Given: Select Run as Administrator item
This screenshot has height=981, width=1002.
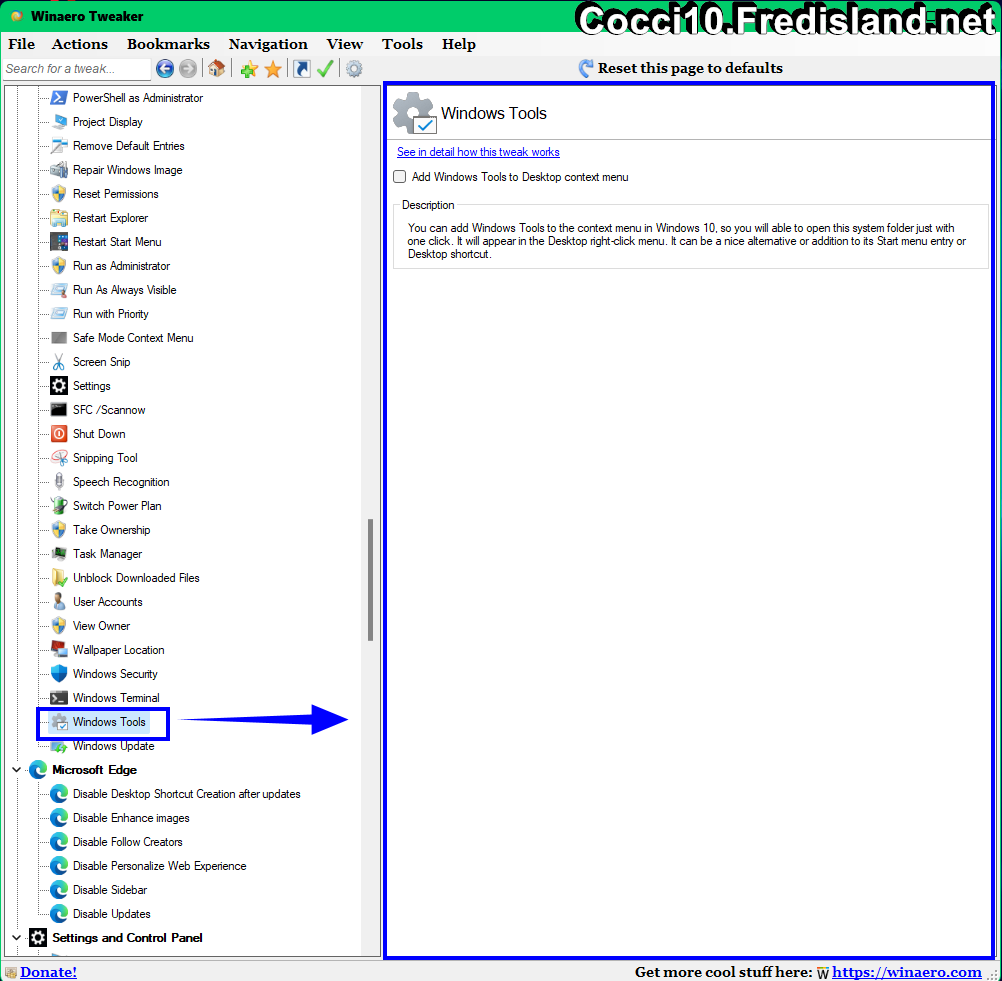Looking at the screenshot, I should point(121,266).
